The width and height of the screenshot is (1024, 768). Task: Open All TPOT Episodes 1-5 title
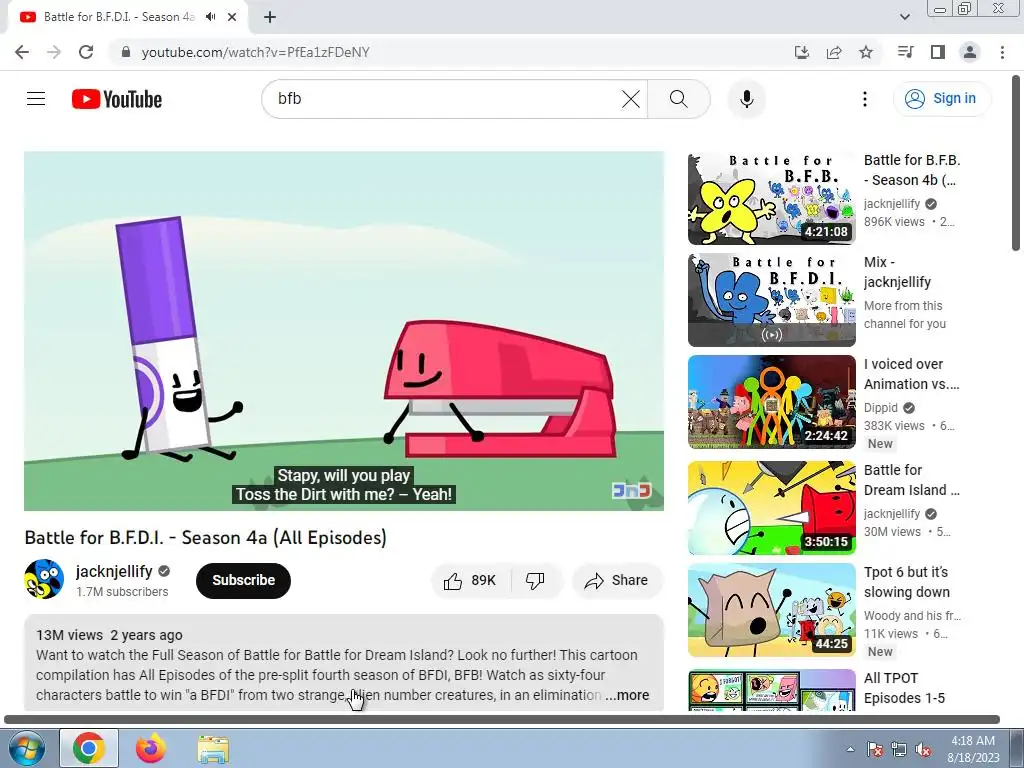click(904, 688)
